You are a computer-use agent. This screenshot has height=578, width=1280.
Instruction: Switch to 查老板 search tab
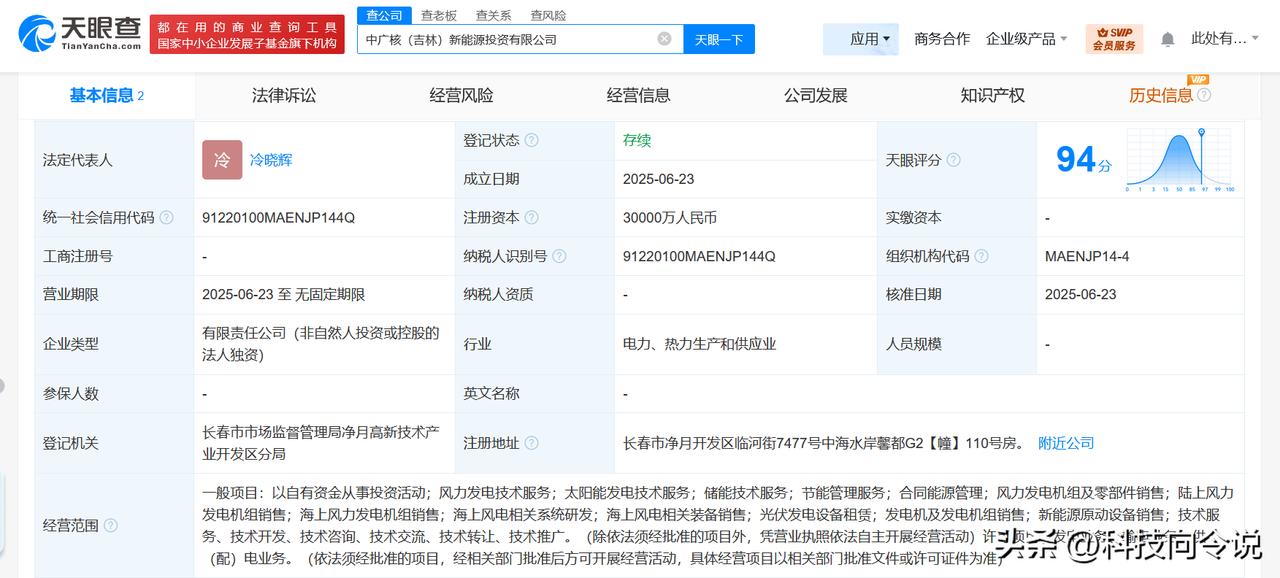click(438, 15)
